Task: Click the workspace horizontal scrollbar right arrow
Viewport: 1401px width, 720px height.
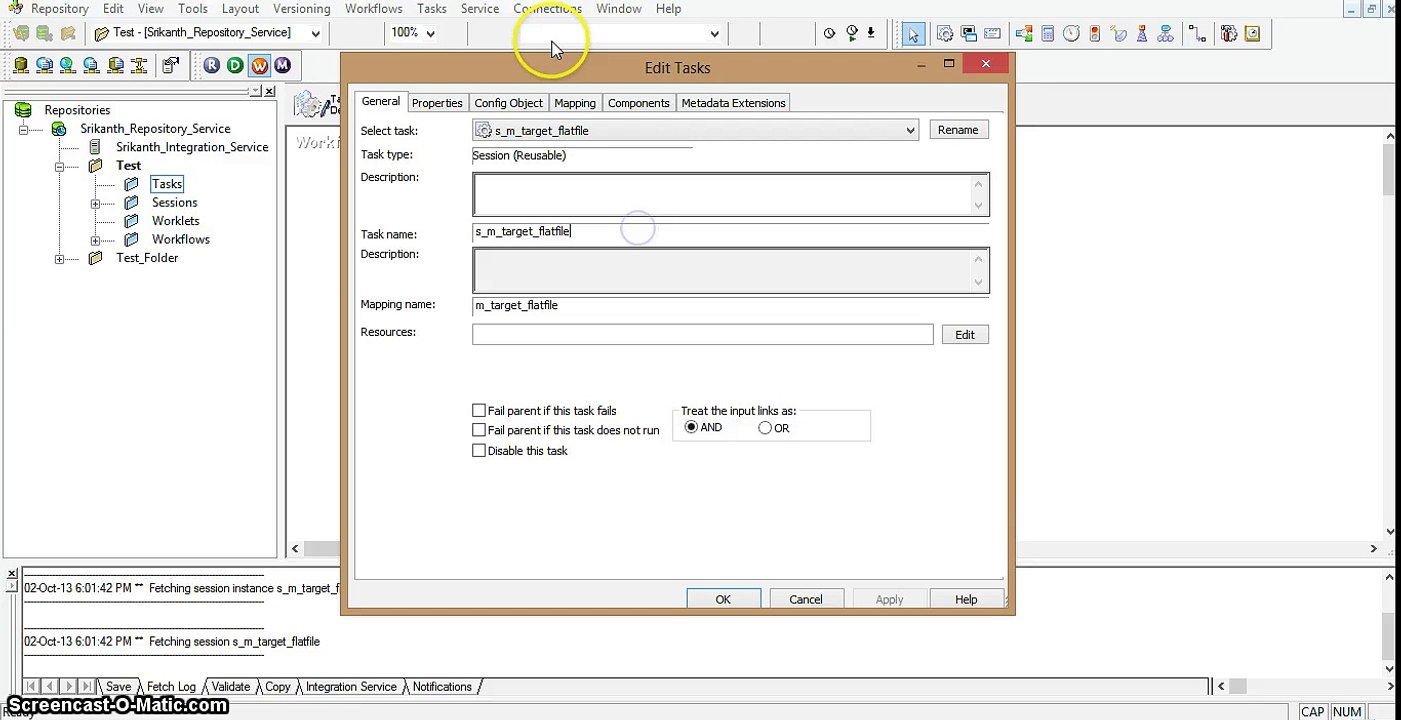Action: pos(1373,548)
